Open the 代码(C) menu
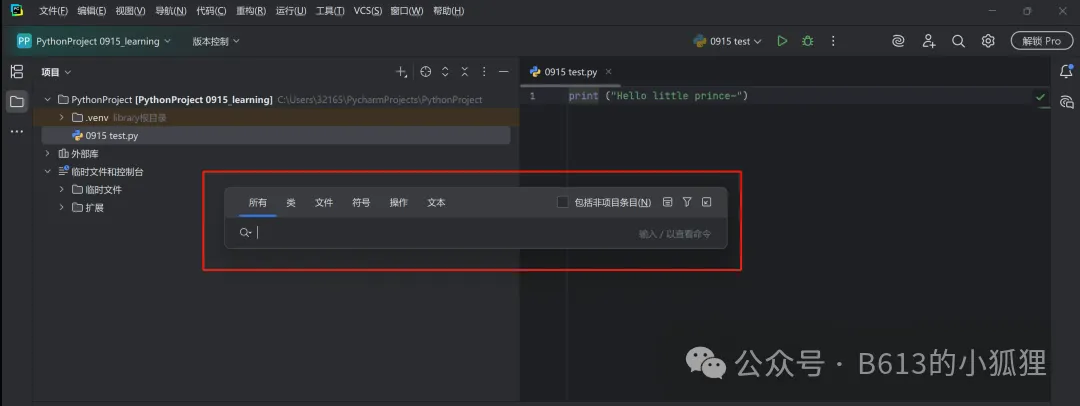Screen dimensions: 1080x406 tap(211, 11)
